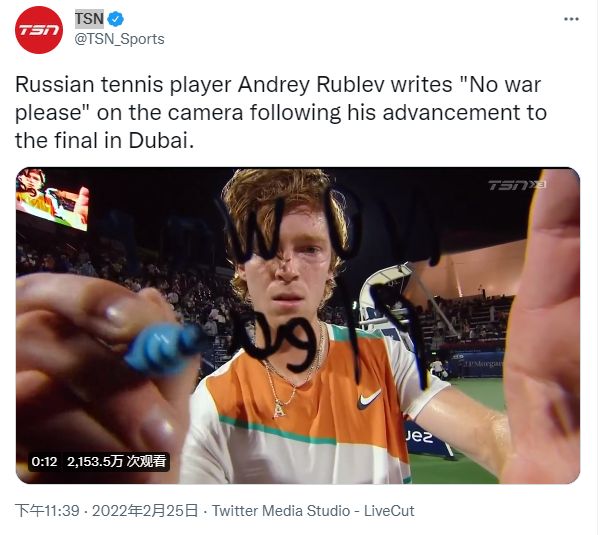The image size is (600, 535).
Task: Click the 0:12 video duration badge
Action: (x=44, y=461)
